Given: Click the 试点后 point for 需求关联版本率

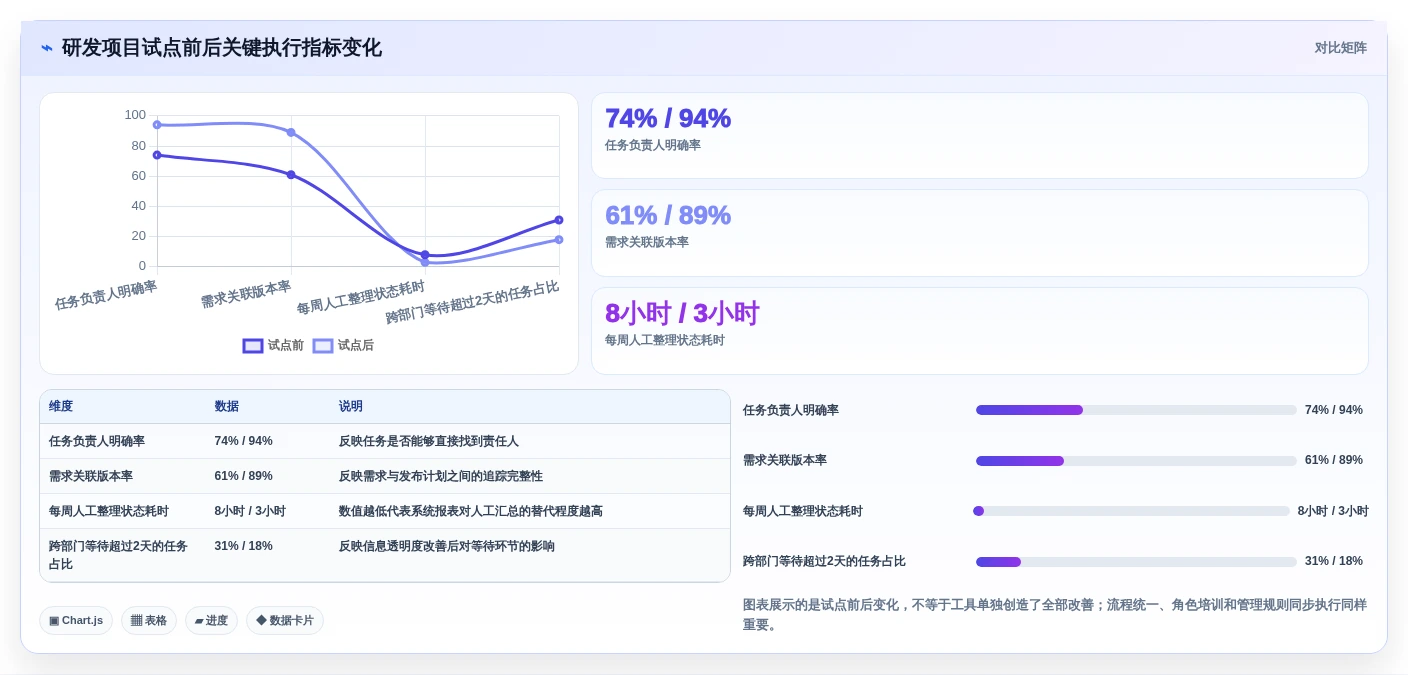Looking at the screenshot, I should [291, 132].
